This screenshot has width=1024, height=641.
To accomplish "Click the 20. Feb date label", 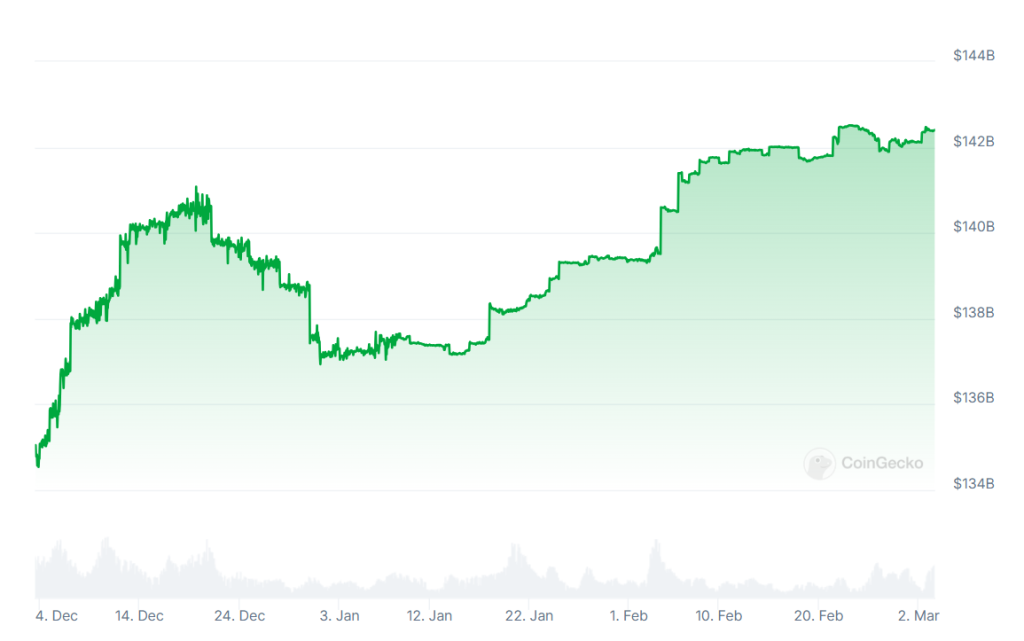I will click(x=818, y=615).
